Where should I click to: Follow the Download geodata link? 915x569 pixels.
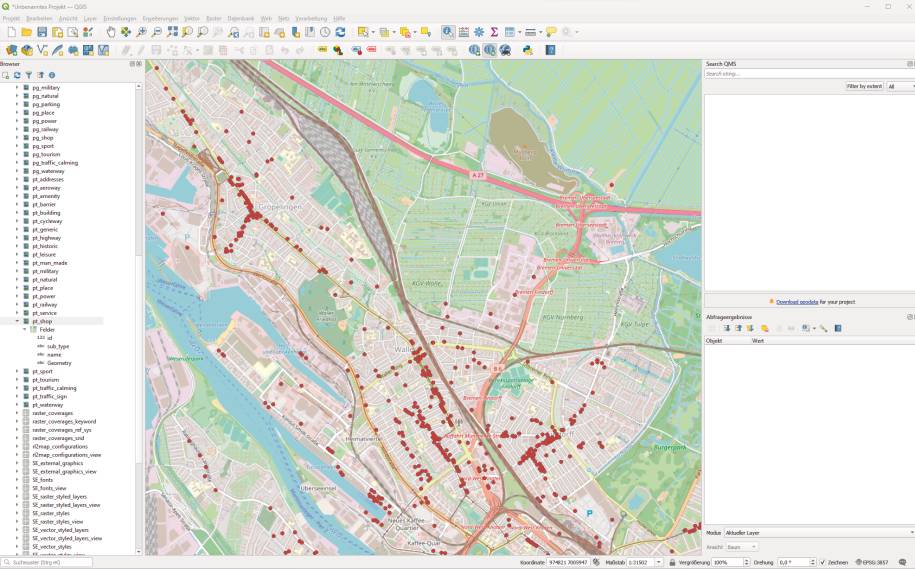tap(797, 302)
